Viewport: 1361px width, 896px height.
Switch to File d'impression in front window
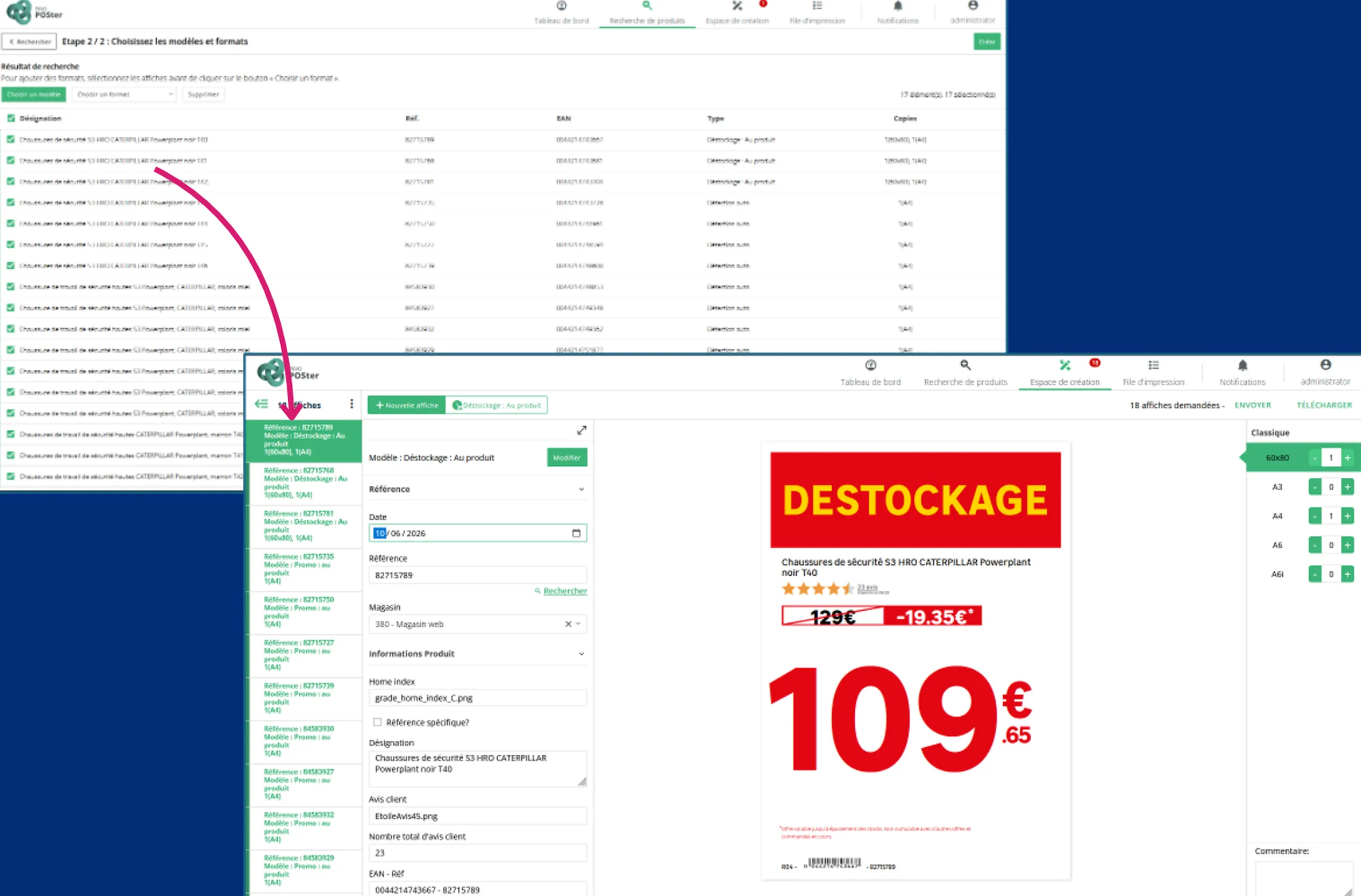coord(1153,372)
